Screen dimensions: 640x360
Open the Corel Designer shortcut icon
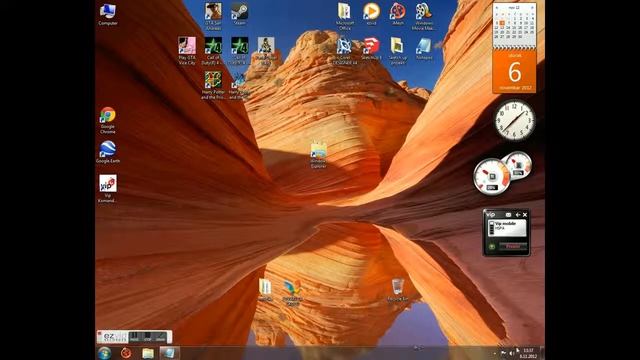point(344,51)
